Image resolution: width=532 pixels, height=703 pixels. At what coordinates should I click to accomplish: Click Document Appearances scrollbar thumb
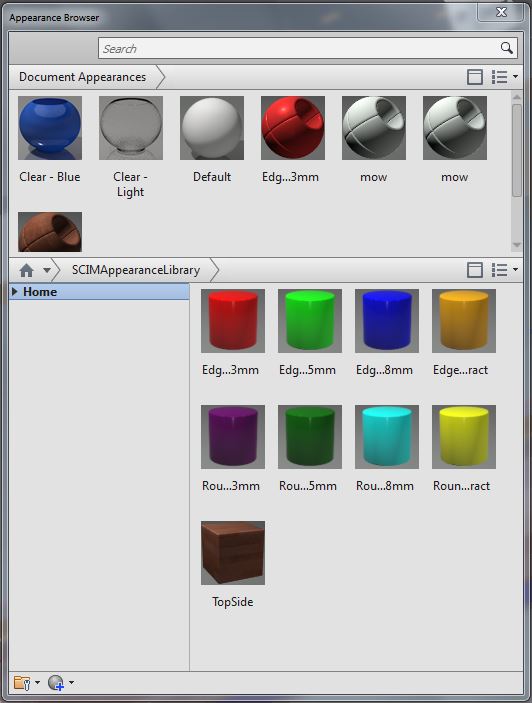point(517,150)
